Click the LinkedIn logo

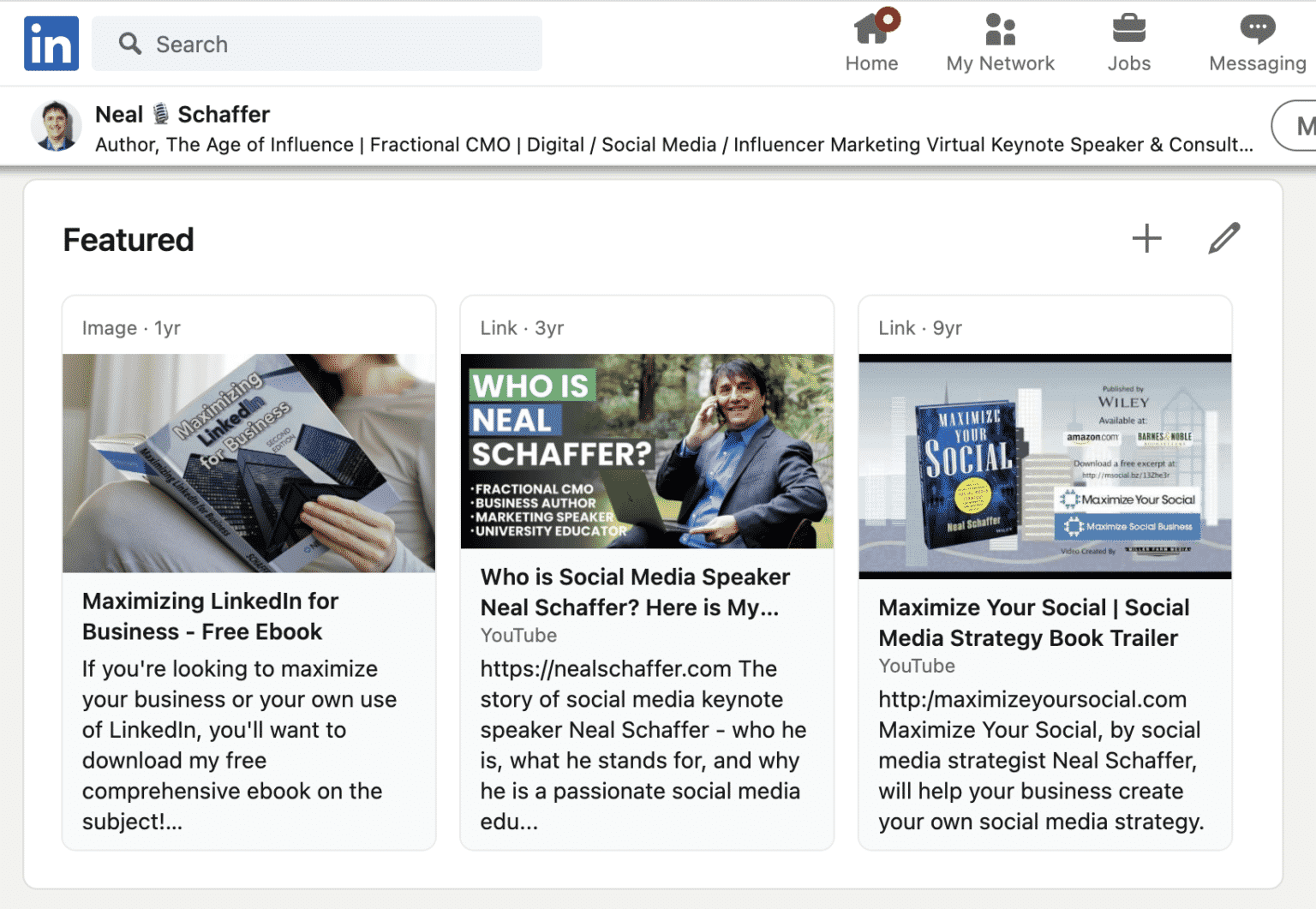pos(51,43)
